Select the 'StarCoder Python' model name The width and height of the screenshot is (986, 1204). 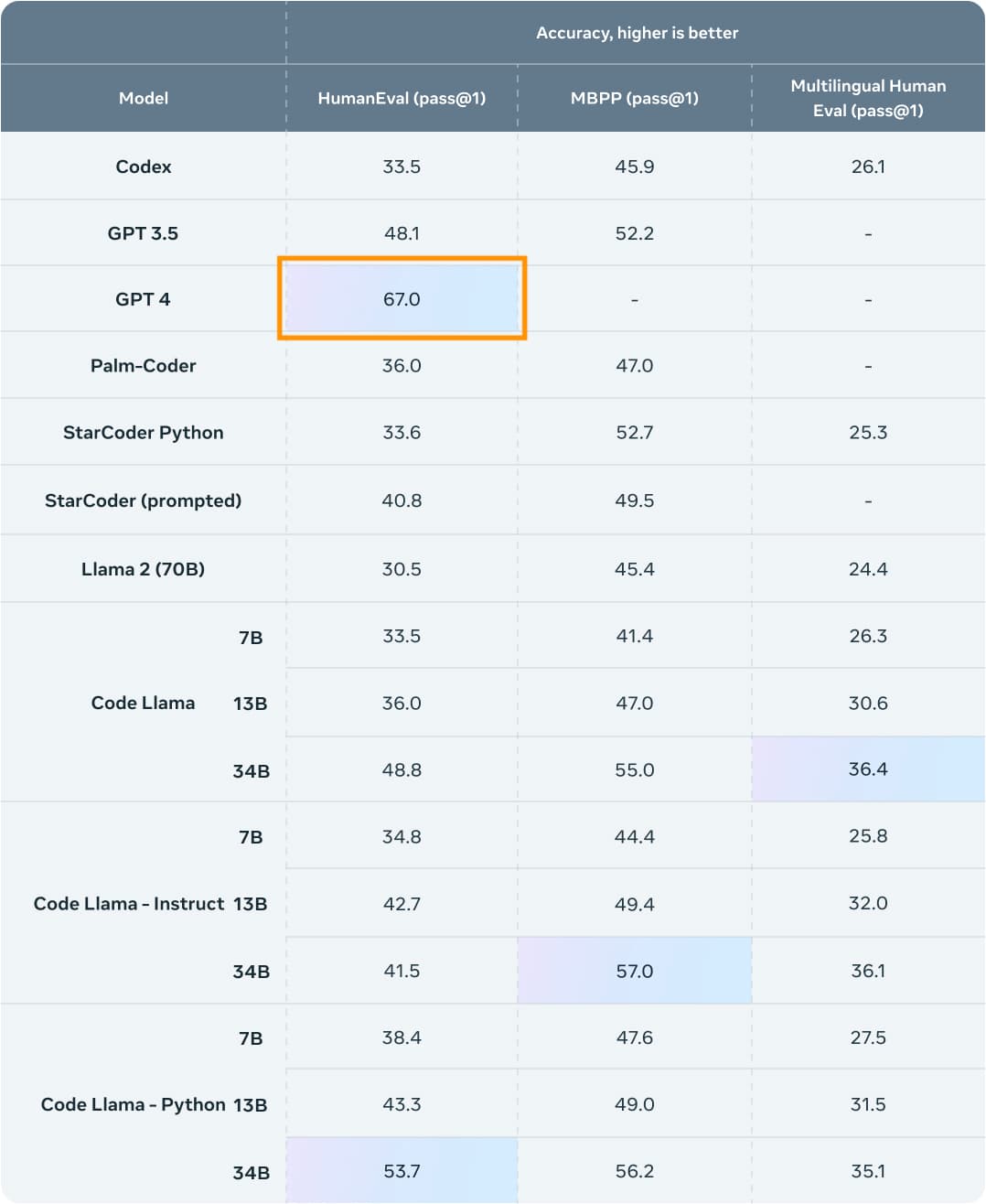click(144, 433)
